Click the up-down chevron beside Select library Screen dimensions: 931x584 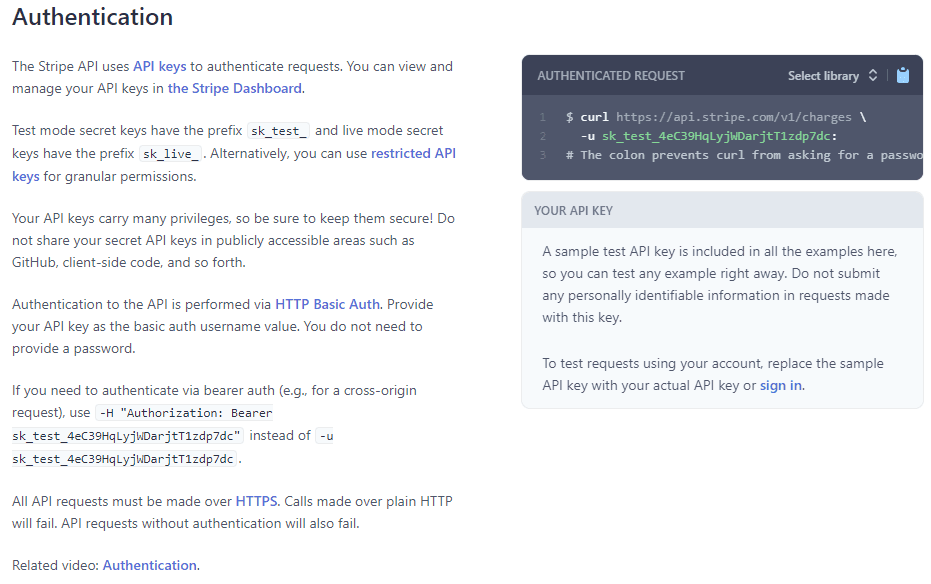(870, 75)
